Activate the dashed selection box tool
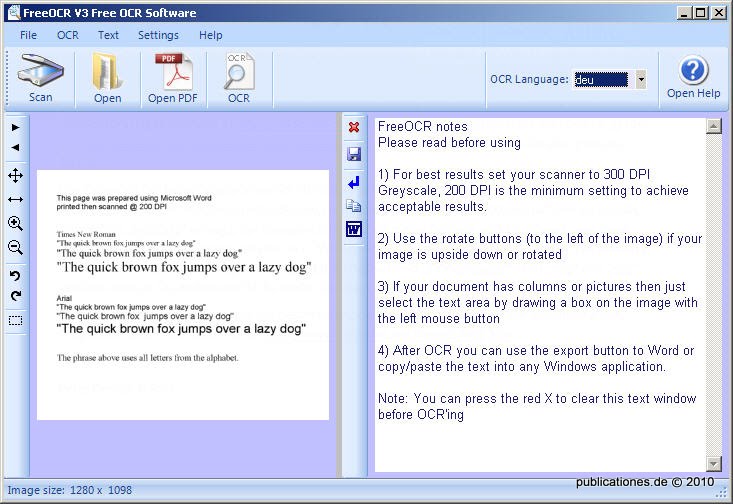This screenshot has height=504, width=733. (x=15, y=320)
